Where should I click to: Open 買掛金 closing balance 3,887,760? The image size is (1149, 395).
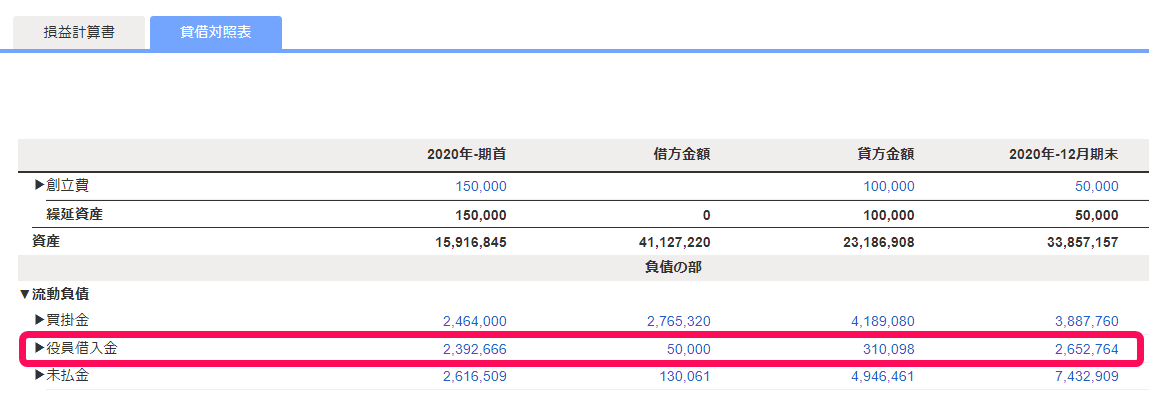1086,321
